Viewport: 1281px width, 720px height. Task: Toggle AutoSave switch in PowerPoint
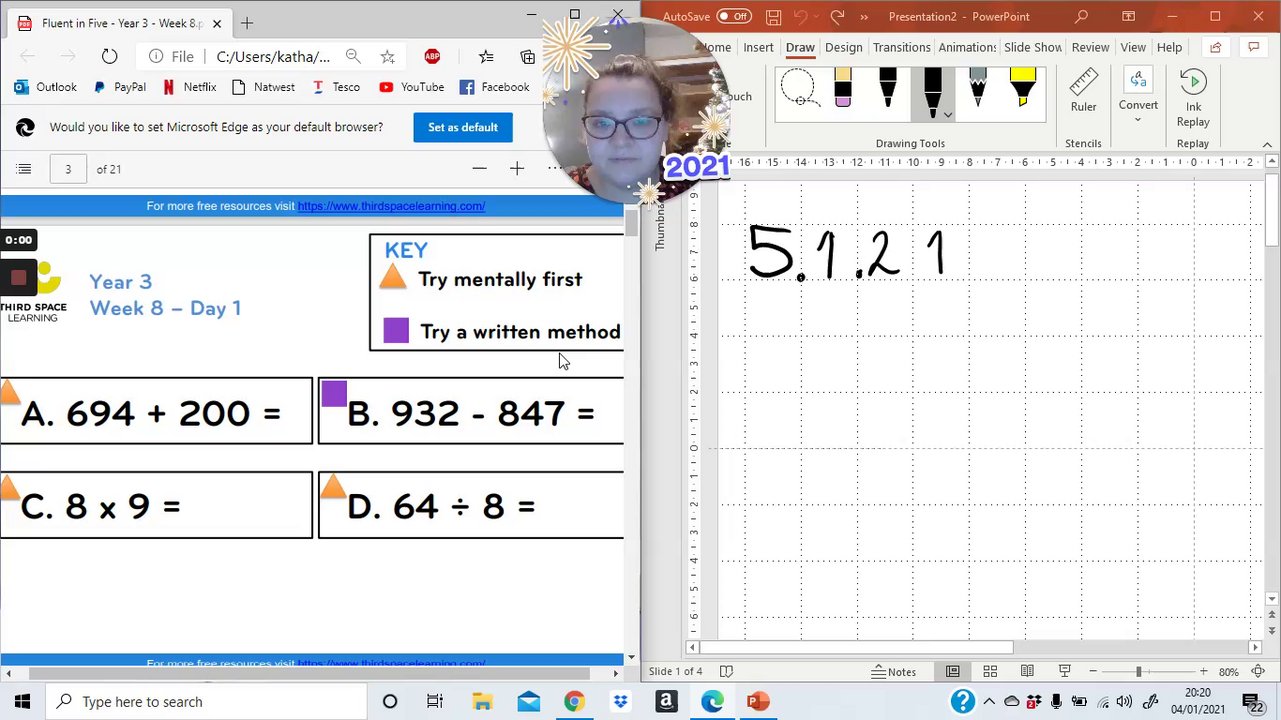click(x=734, y=16)
